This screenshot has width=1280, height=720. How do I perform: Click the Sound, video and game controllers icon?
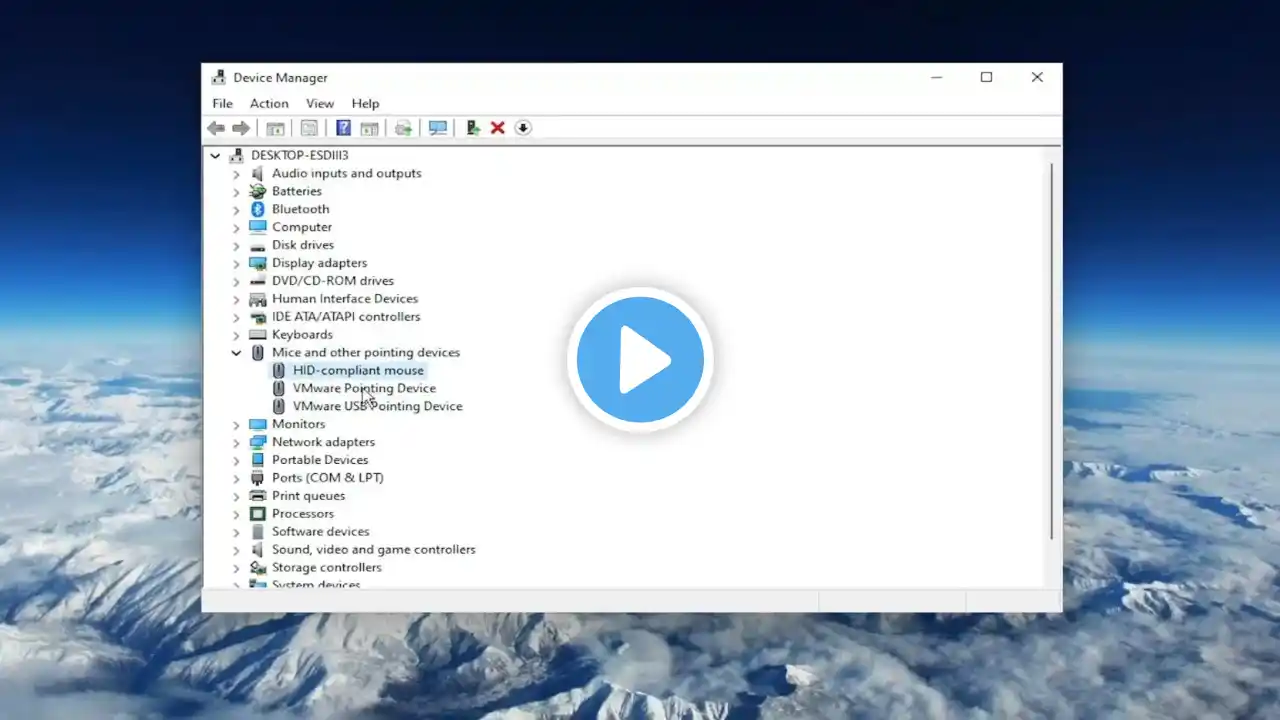click(x=258, y=550)
